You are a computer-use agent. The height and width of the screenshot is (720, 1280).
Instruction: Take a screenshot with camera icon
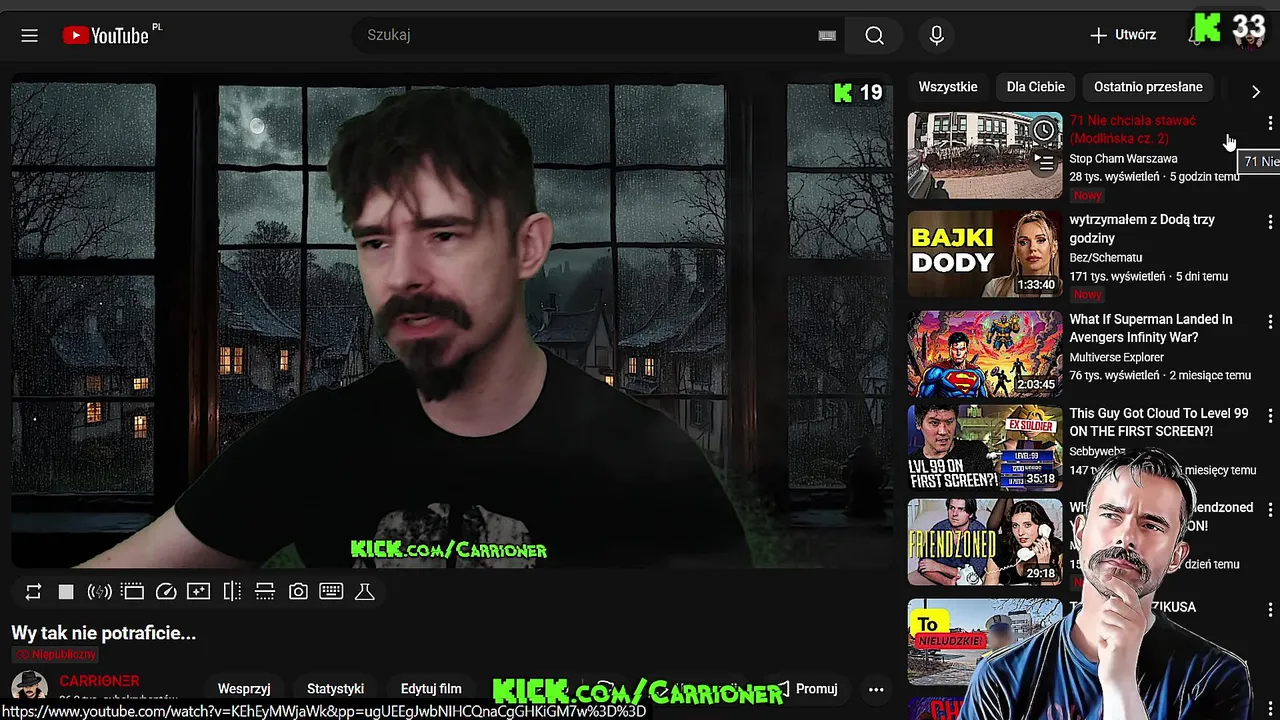tap(298, 592)
